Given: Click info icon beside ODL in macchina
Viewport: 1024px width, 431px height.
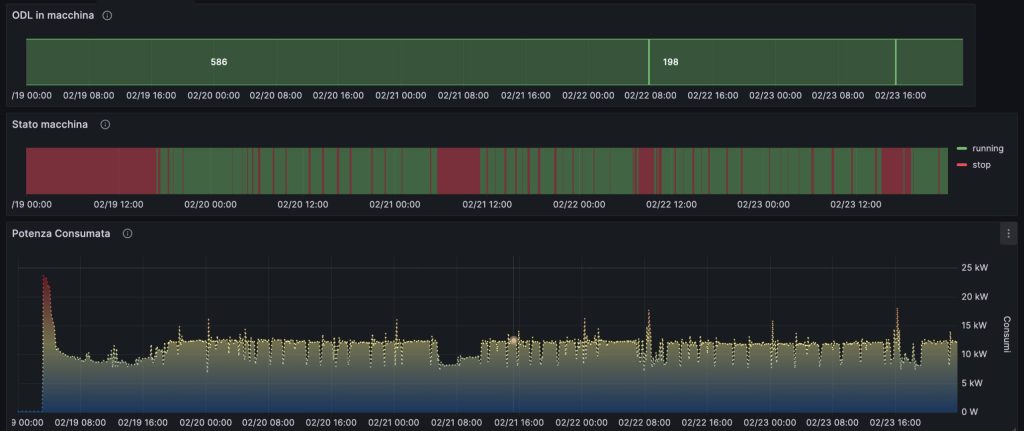Looking at the screenshot, I should tap(107, 16).
